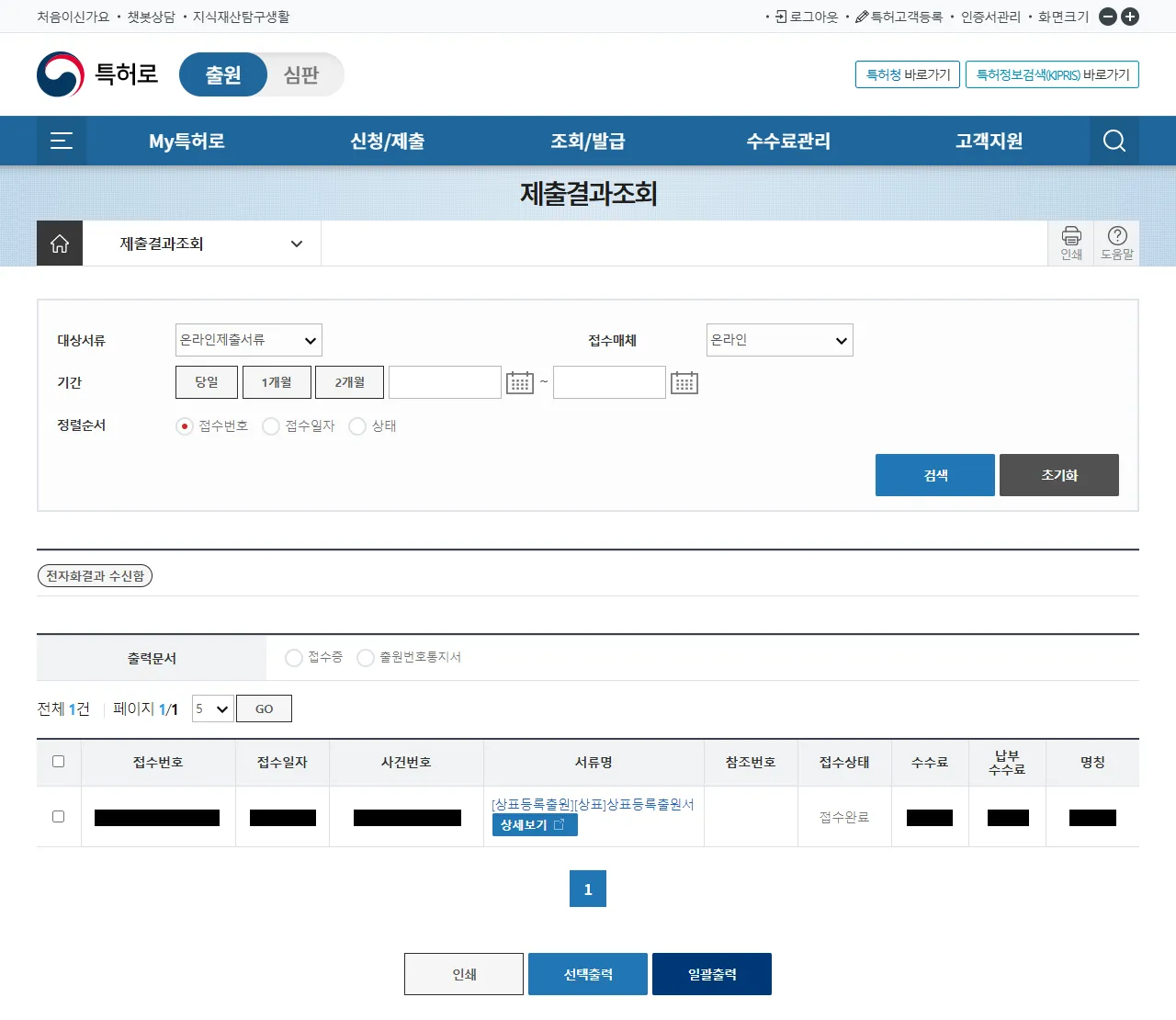
Task: Open the hamburger full menu icon
Action: (62, 141)
